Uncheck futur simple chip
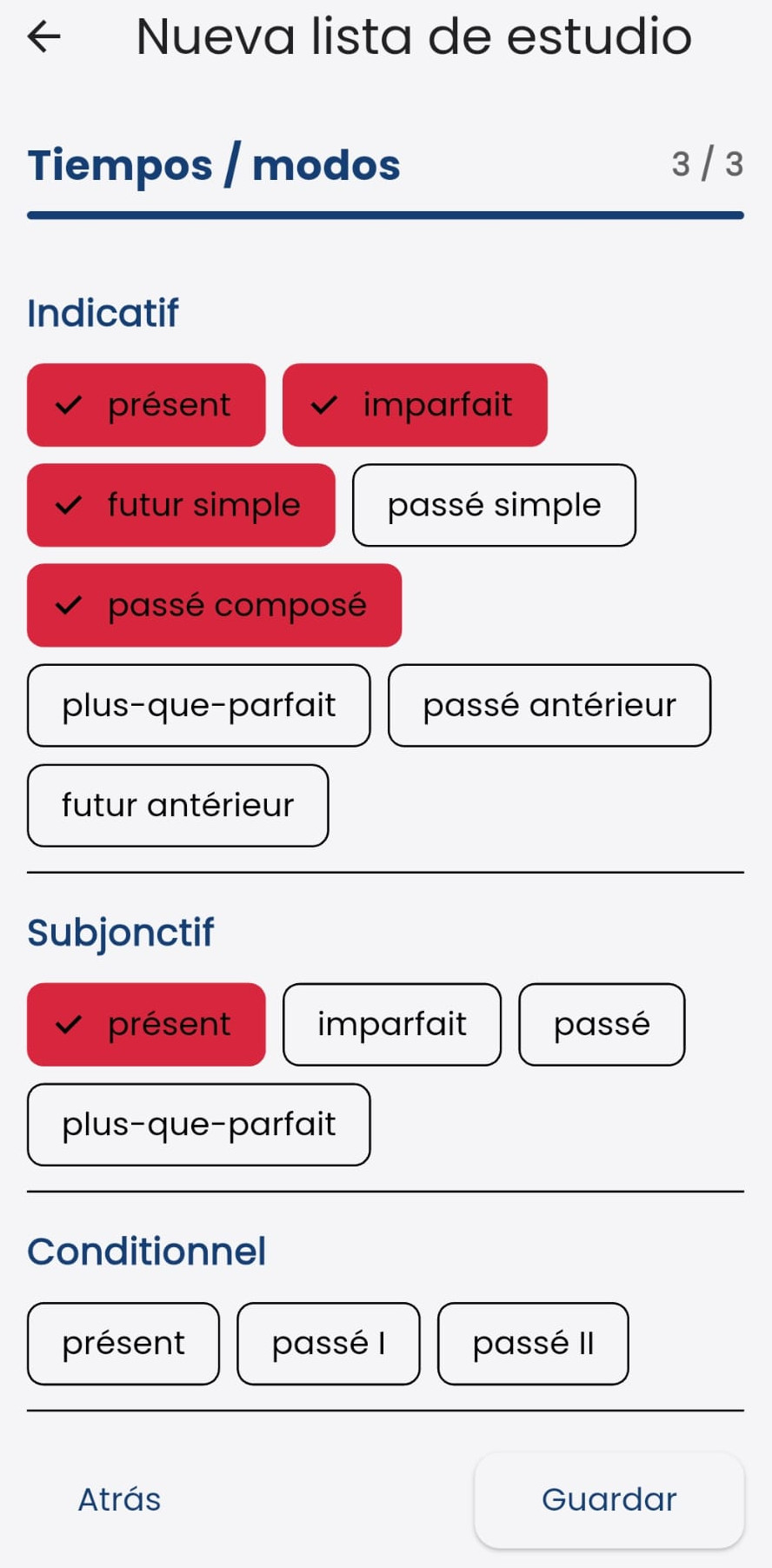 coord(181,505)
